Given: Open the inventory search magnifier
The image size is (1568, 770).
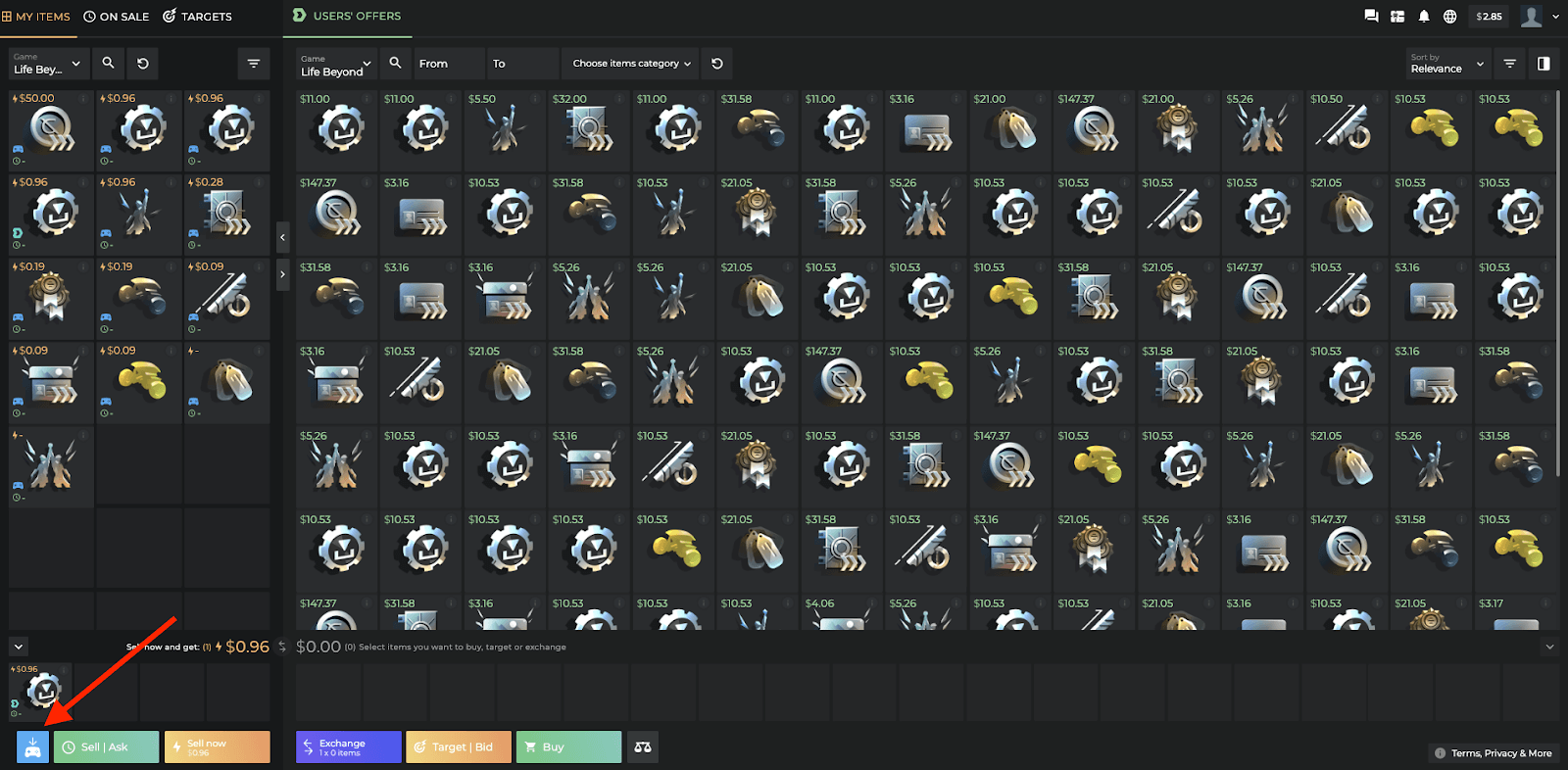Looking at the screenshot, I should point(108,64).
